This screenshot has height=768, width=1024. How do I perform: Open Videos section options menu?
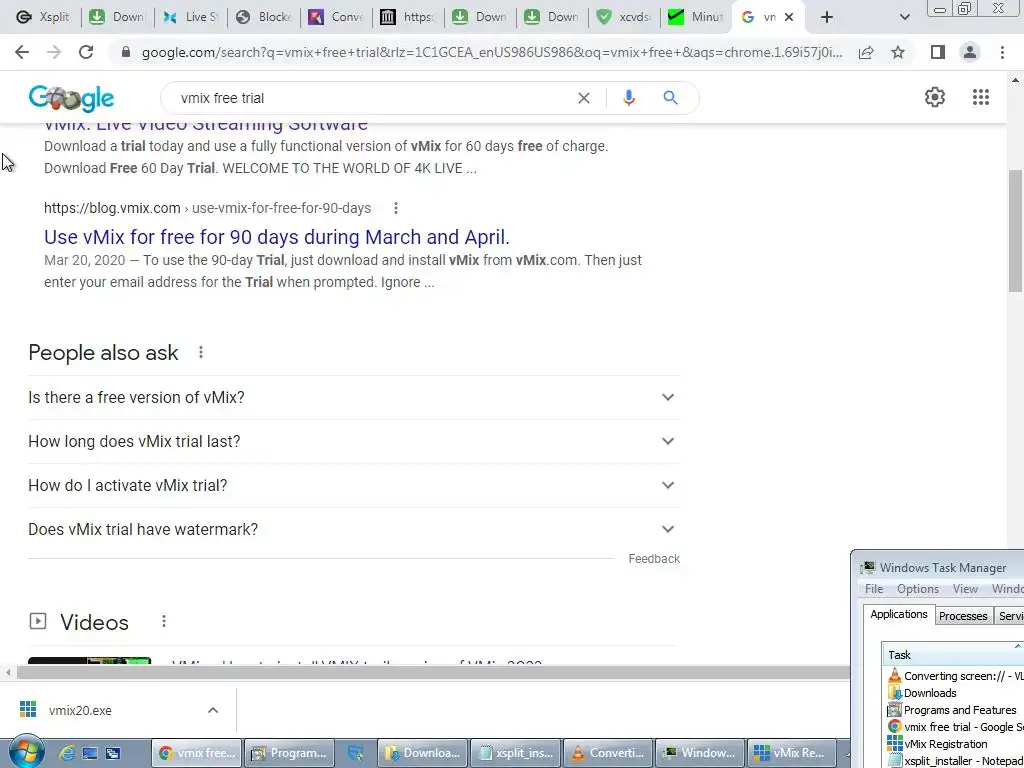[x=164, y=622]
